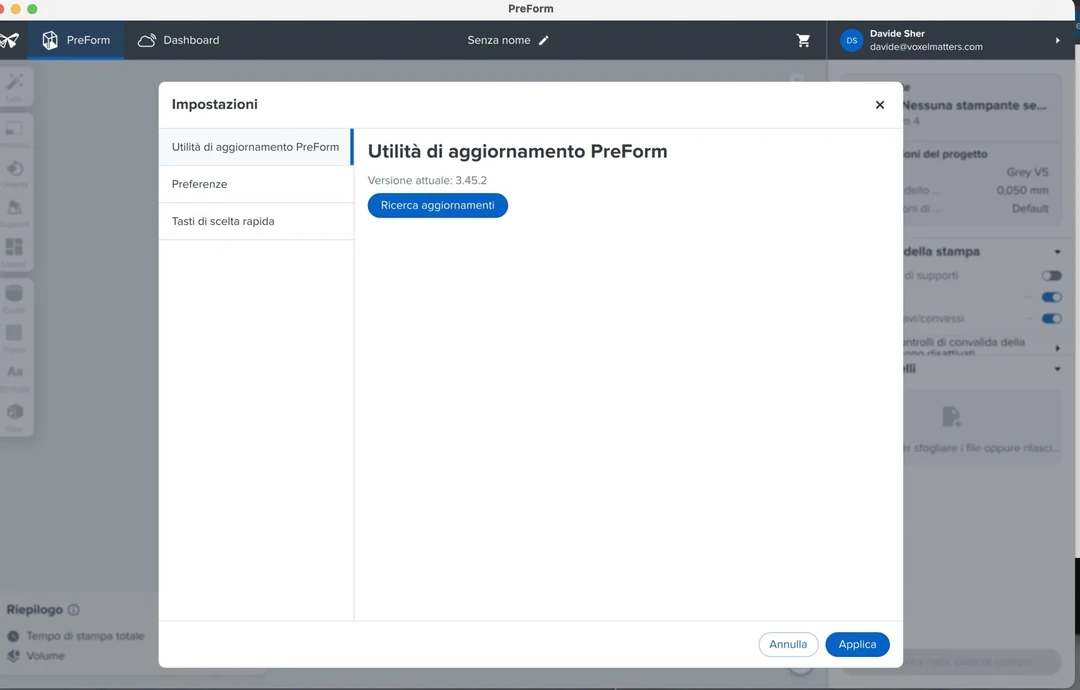
Task: Close the Impostazioni dialog
Action: click(880, 105)
